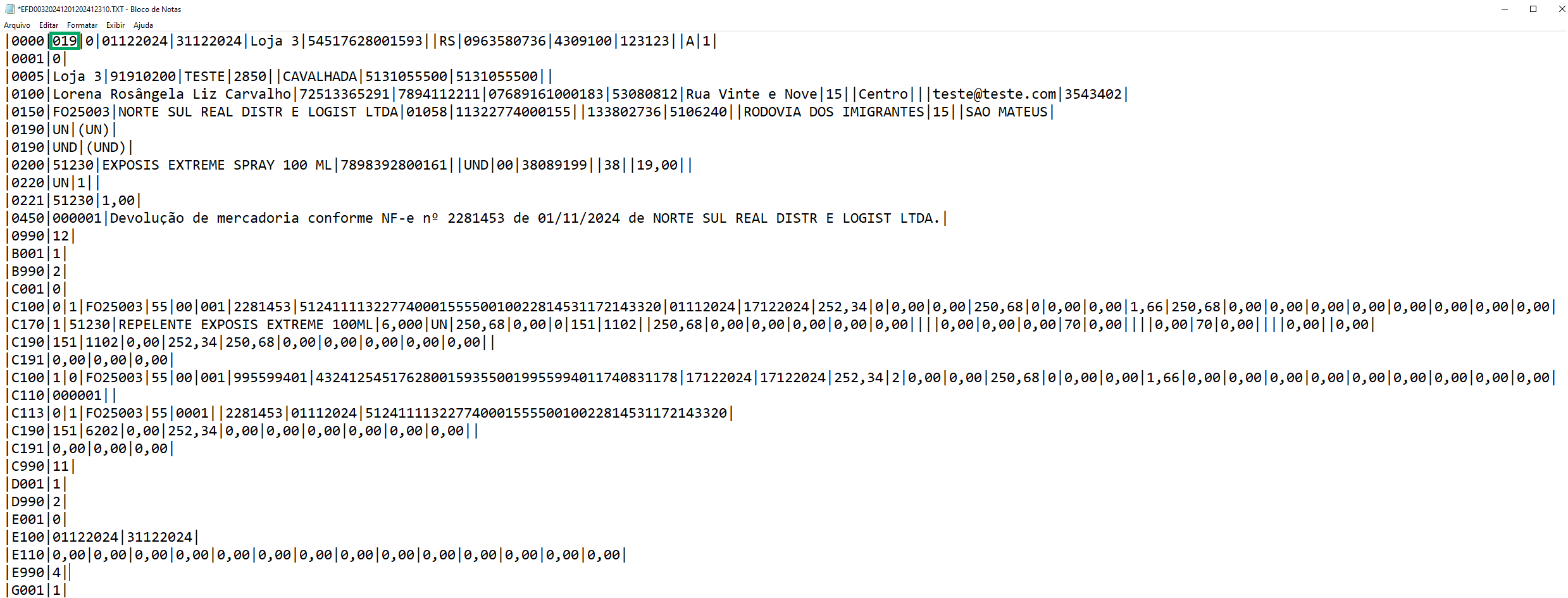1568x598 pixels.
Task: Open the Editar menu
Action: pos(49,25)
